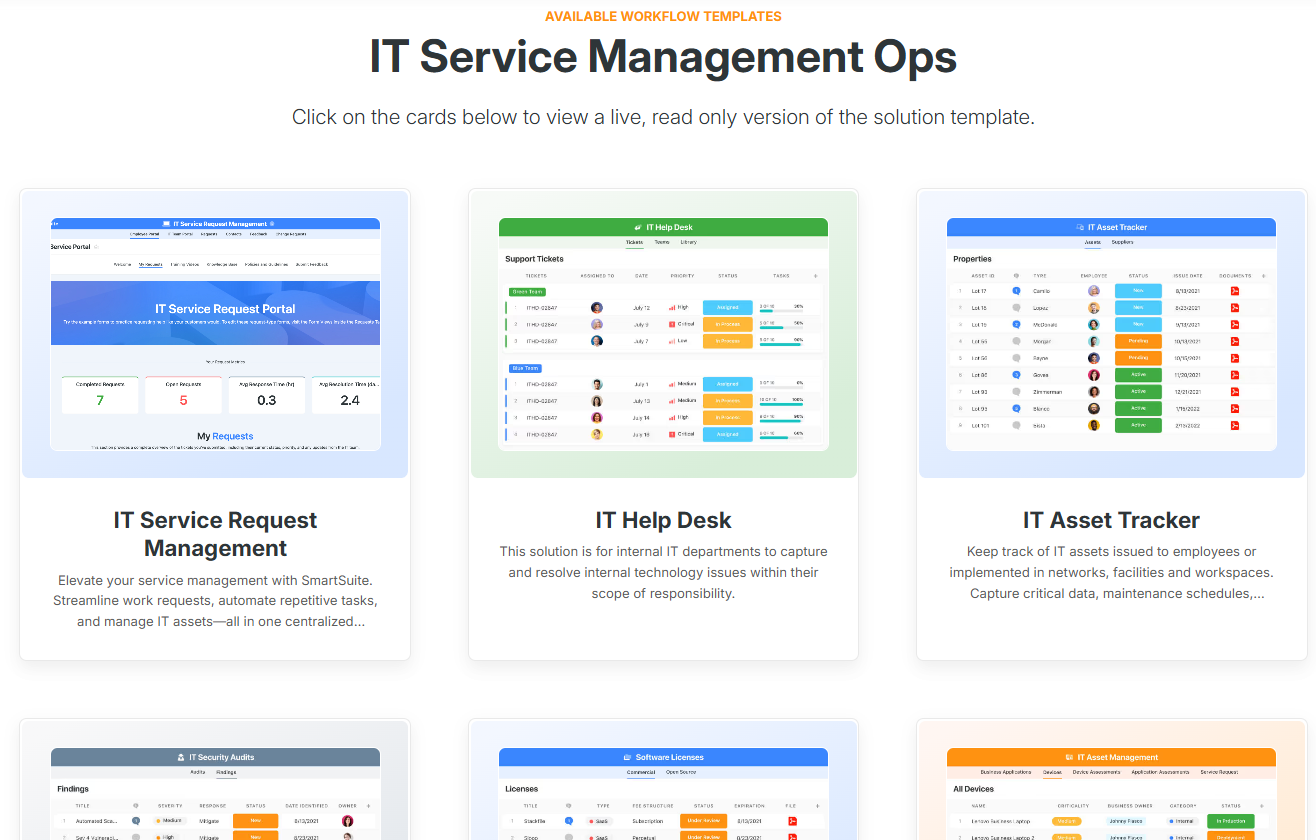This screenshot has width=1316, height=840.
Task: Click the Pending status in Morgan's row
Action: click(1138, 341)
